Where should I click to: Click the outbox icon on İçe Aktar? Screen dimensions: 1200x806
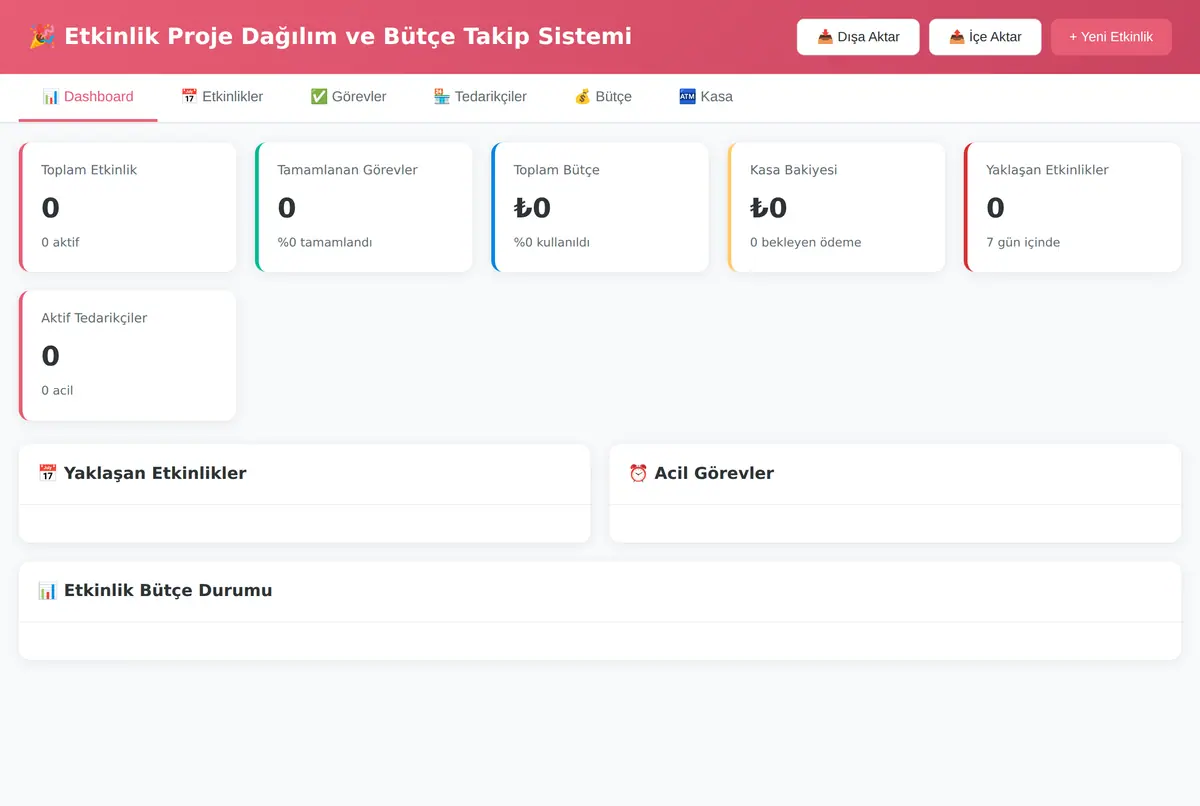957,37
